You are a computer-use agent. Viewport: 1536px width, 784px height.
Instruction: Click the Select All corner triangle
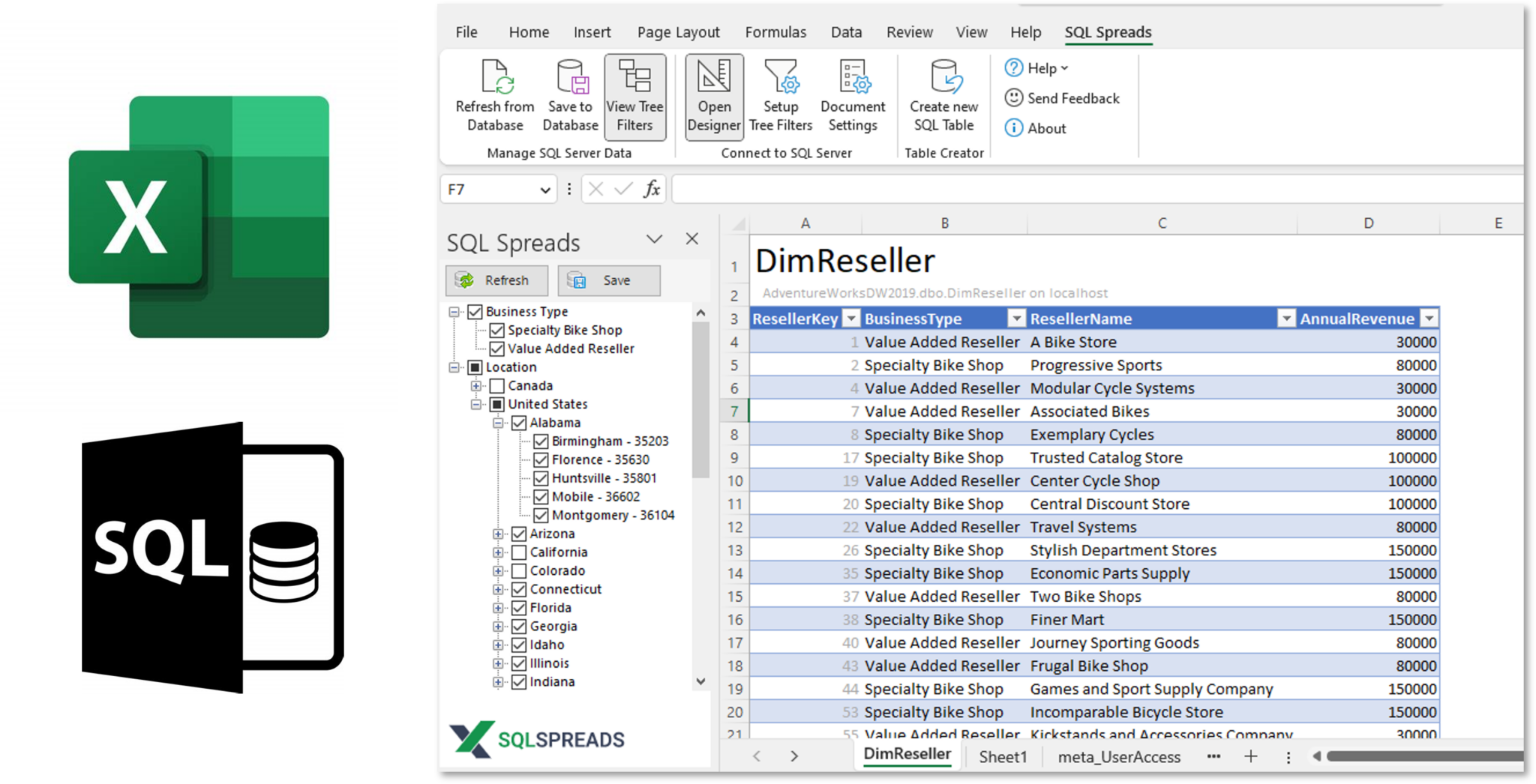738,223
